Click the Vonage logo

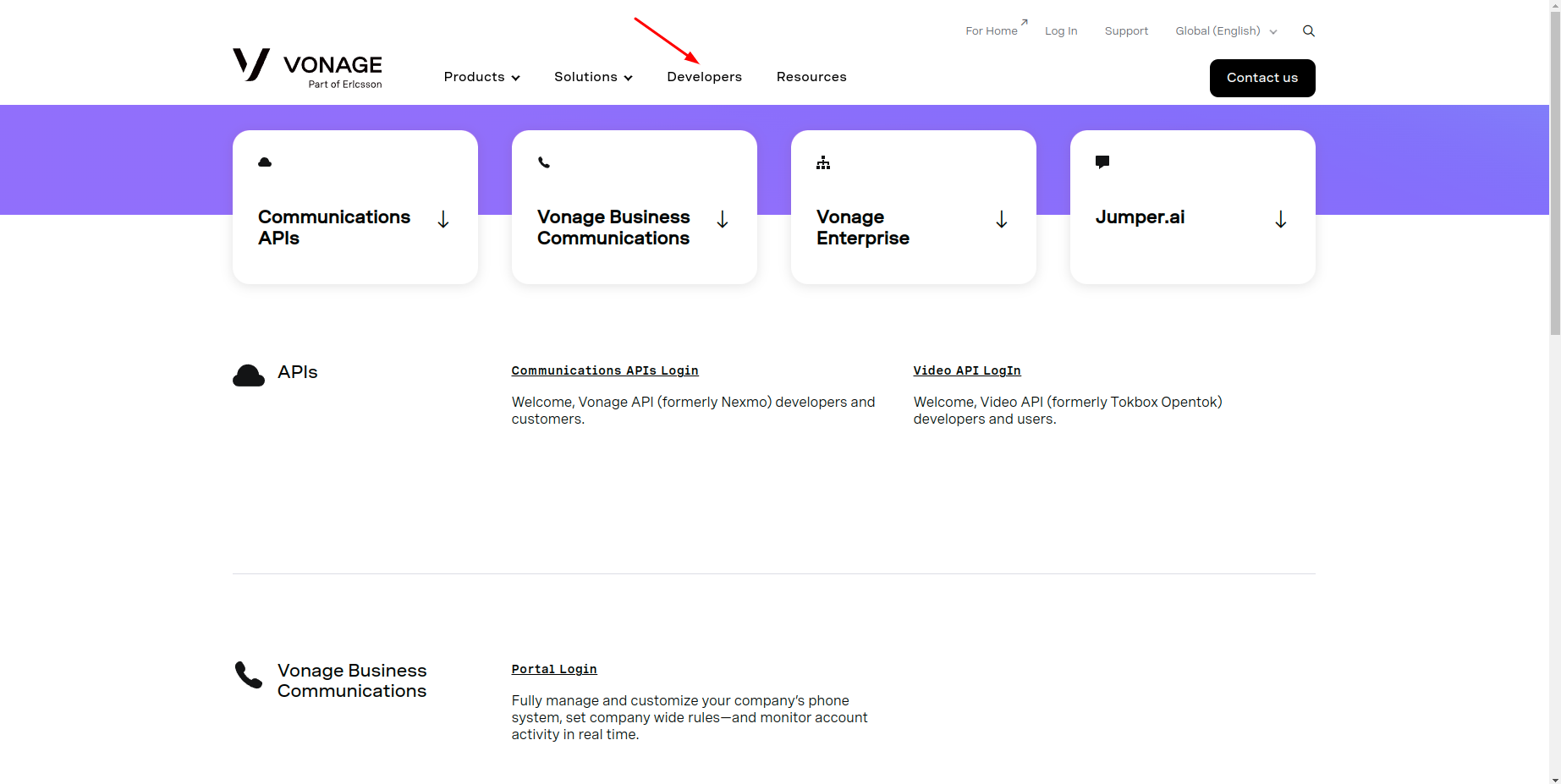(x=307, y=68)
